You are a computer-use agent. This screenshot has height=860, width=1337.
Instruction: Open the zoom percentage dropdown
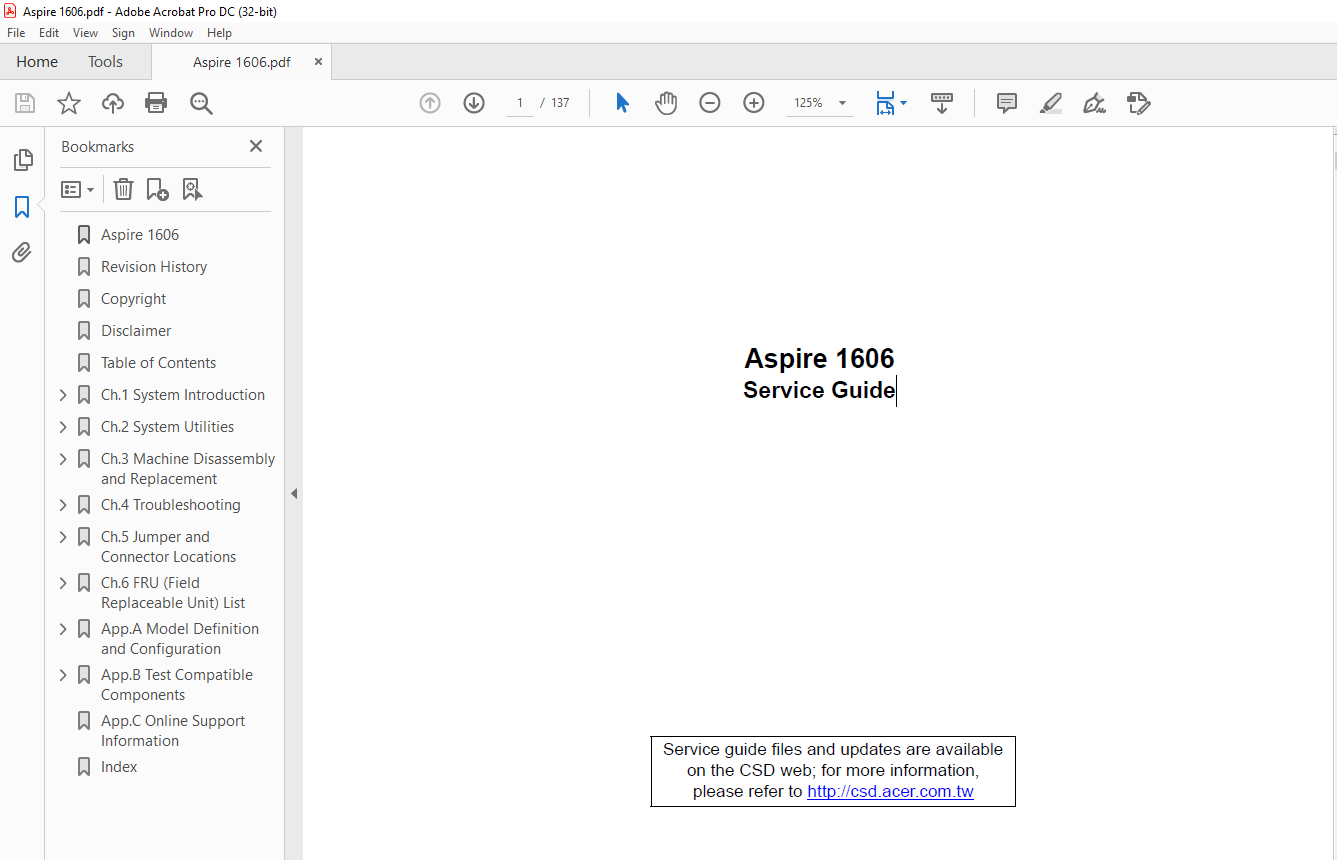click(842, 103)
